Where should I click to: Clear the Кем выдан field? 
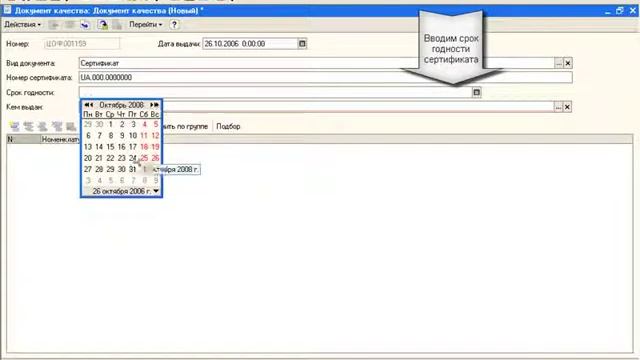(x=567, y=107)
